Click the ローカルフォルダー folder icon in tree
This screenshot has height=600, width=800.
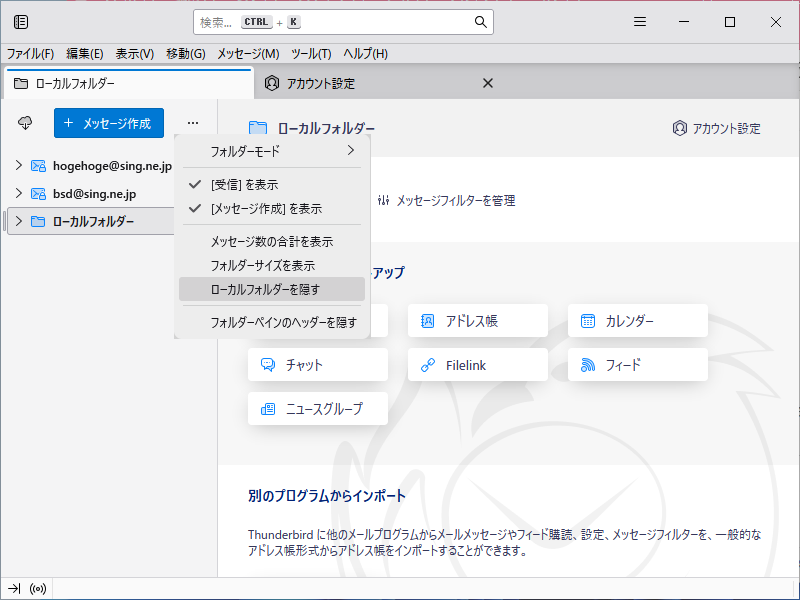tap(38, 221)
